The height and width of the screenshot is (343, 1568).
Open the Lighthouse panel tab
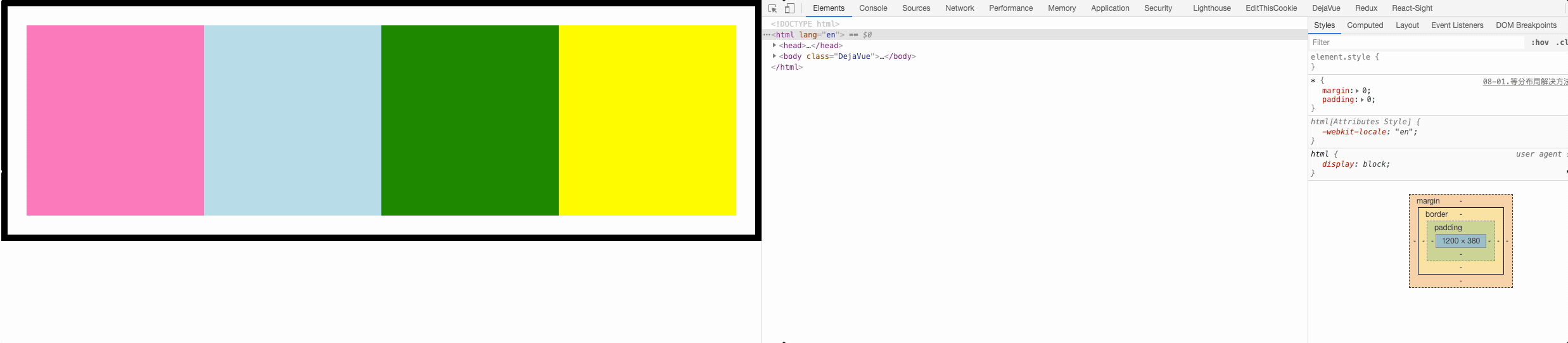click(1211, 8)
